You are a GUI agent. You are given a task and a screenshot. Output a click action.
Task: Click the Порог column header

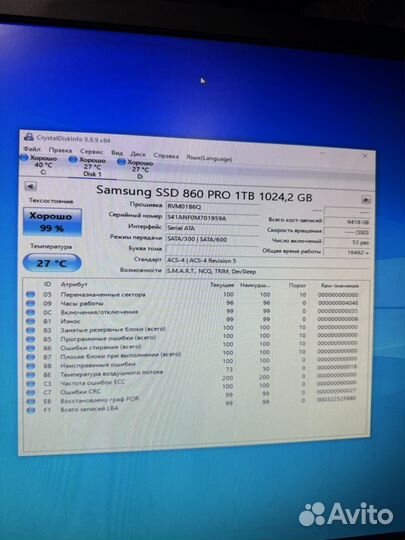298,285
